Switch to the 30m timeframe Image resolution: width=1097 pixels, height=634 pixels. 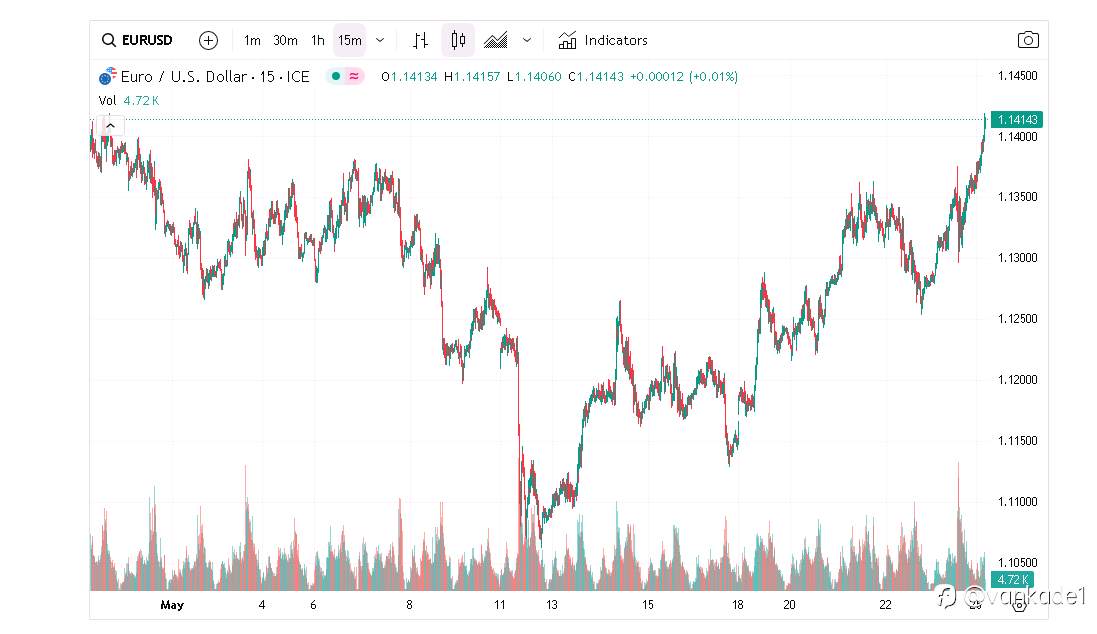[285, 41]
